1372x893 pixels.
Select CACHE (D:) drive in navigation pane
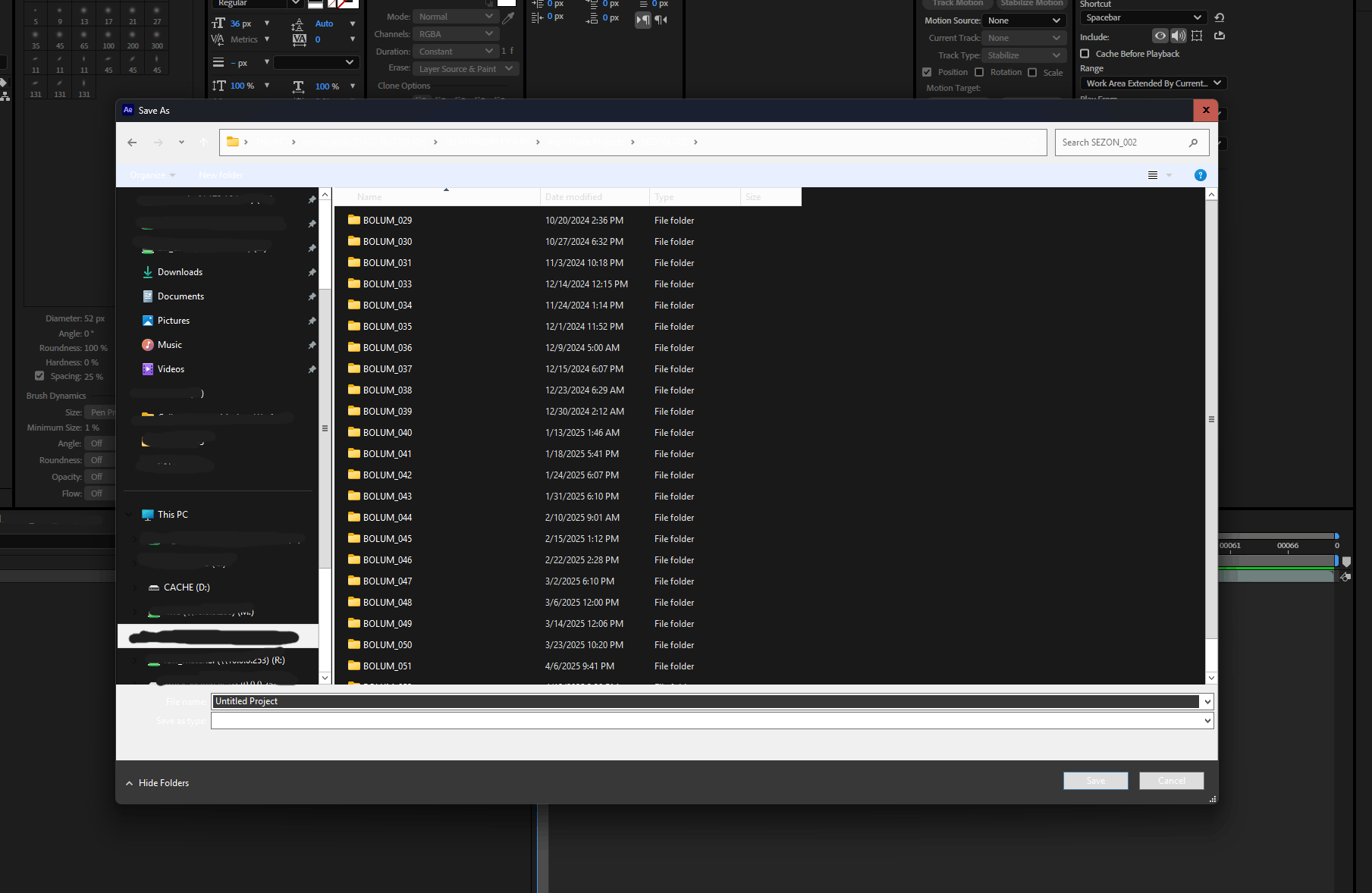(x=187, y=587)
